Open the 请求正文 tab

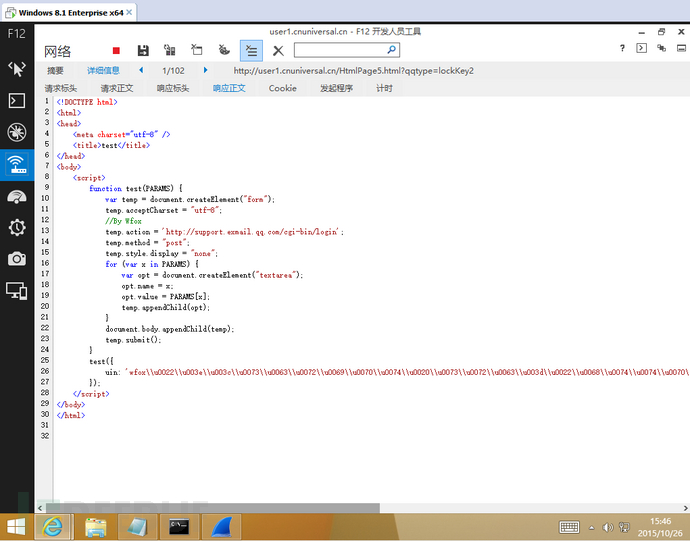(117, 88)
